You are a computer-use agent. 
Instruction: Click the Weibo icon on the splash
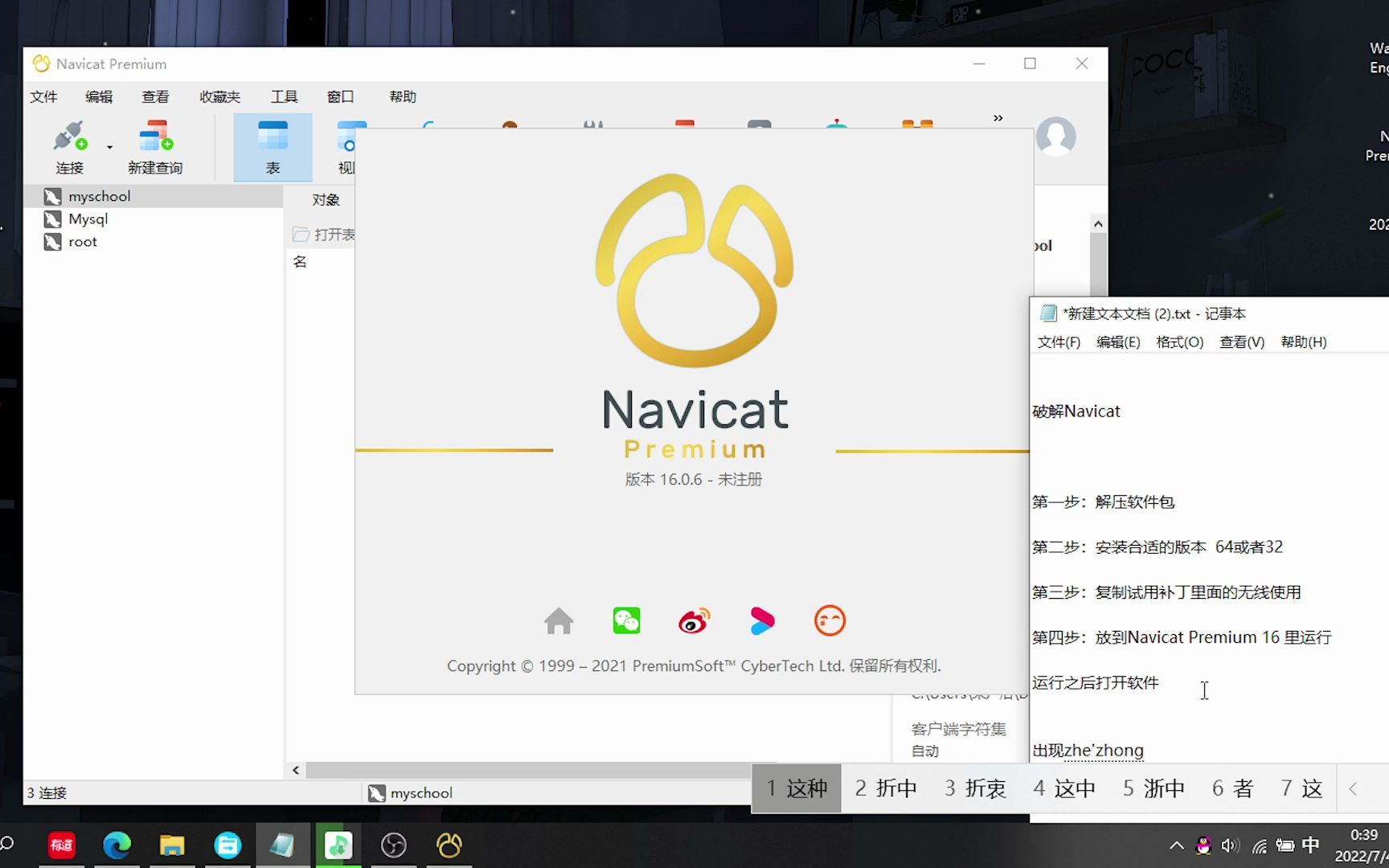point(694,621)
